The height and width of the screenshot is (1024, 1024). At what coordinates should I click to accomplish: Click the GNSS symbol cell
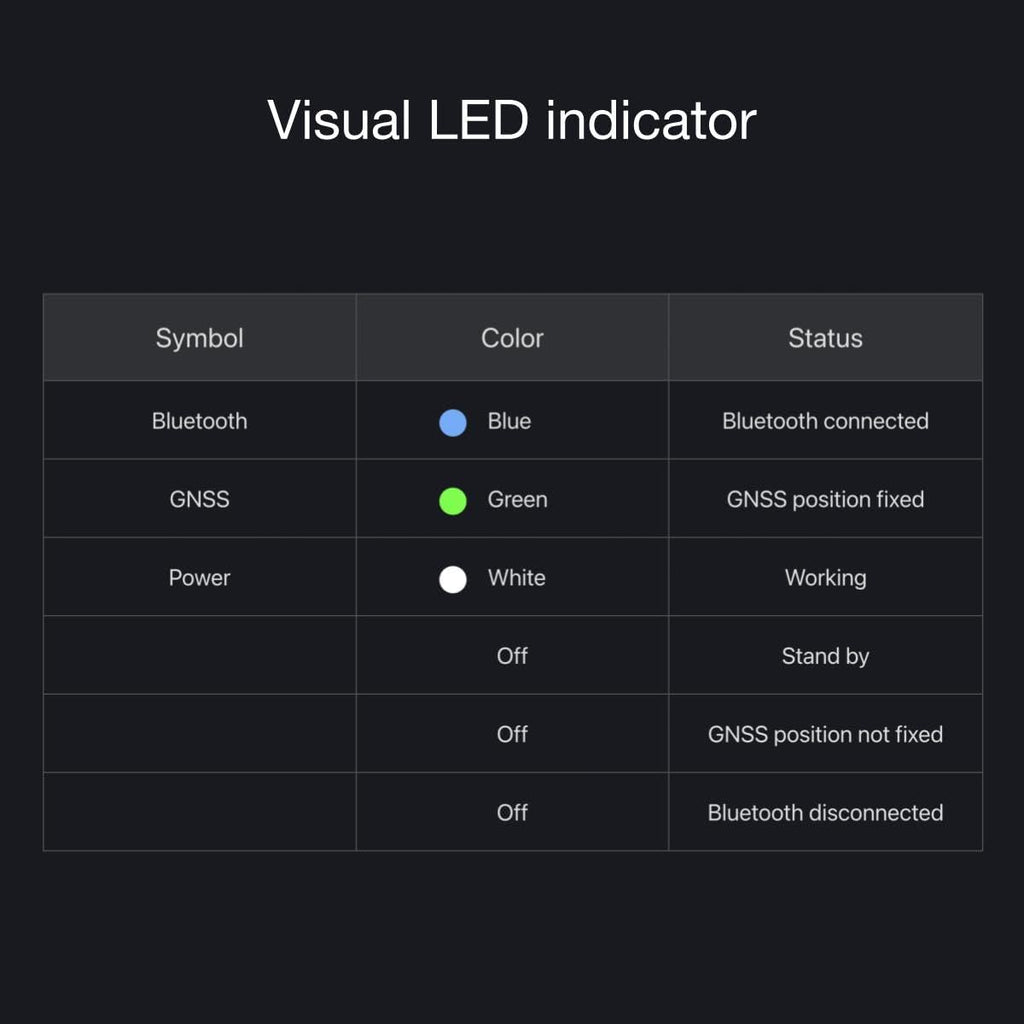coord(199,499)
